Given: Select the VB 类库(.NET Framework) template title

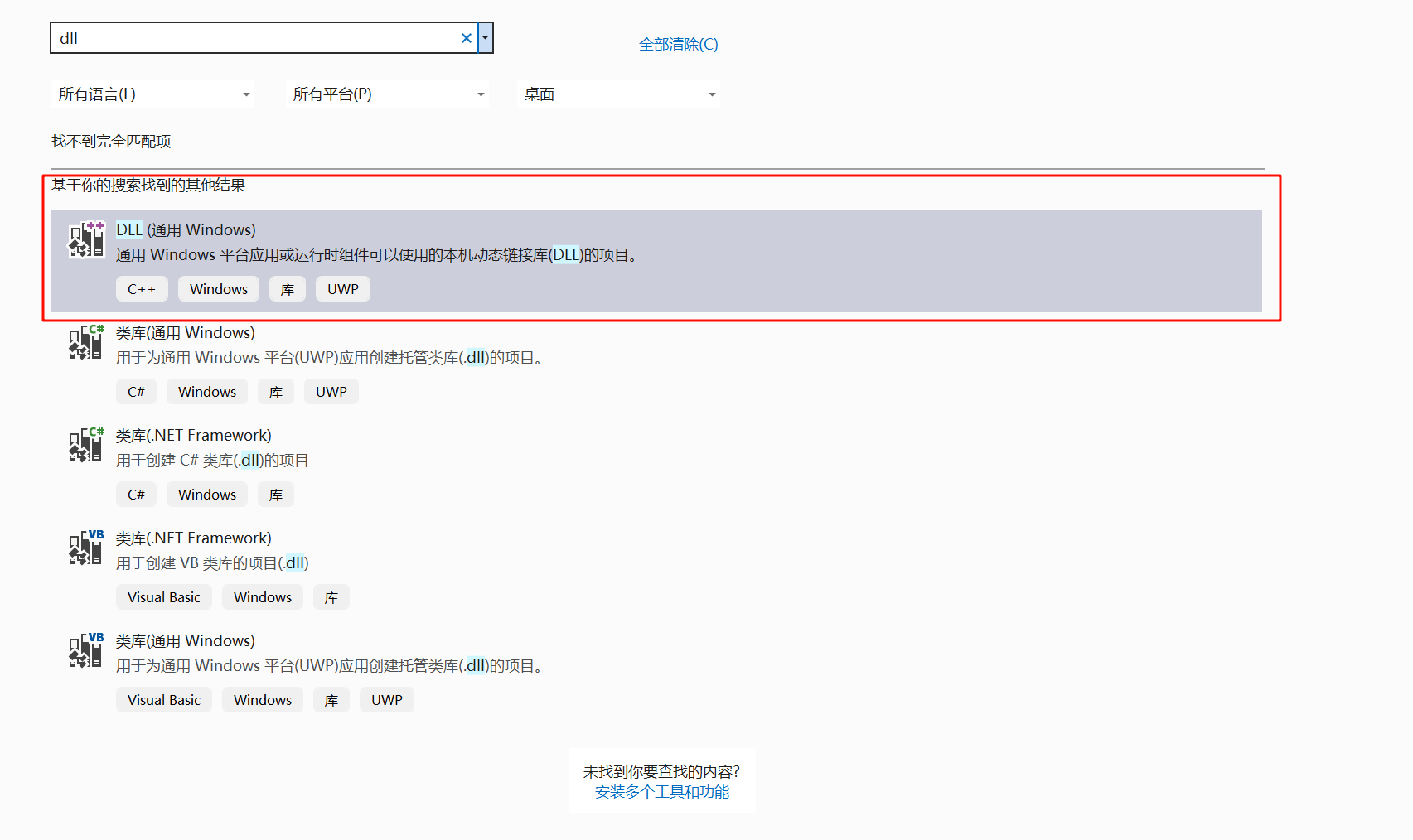Looking at the screenshot, I should 193,538.
